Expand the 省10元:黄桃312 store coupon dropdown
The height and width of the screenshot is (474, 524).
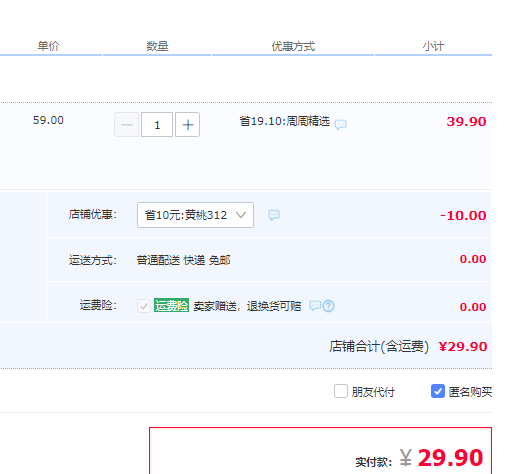pos(195,215)
